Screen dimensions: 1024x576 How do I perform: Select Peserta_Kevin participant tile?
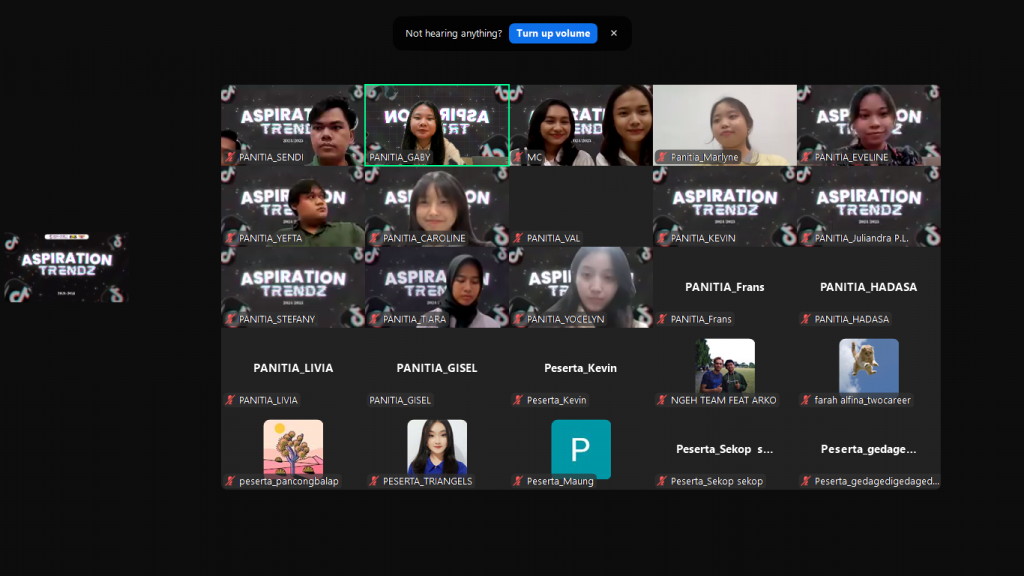point(581,368)
